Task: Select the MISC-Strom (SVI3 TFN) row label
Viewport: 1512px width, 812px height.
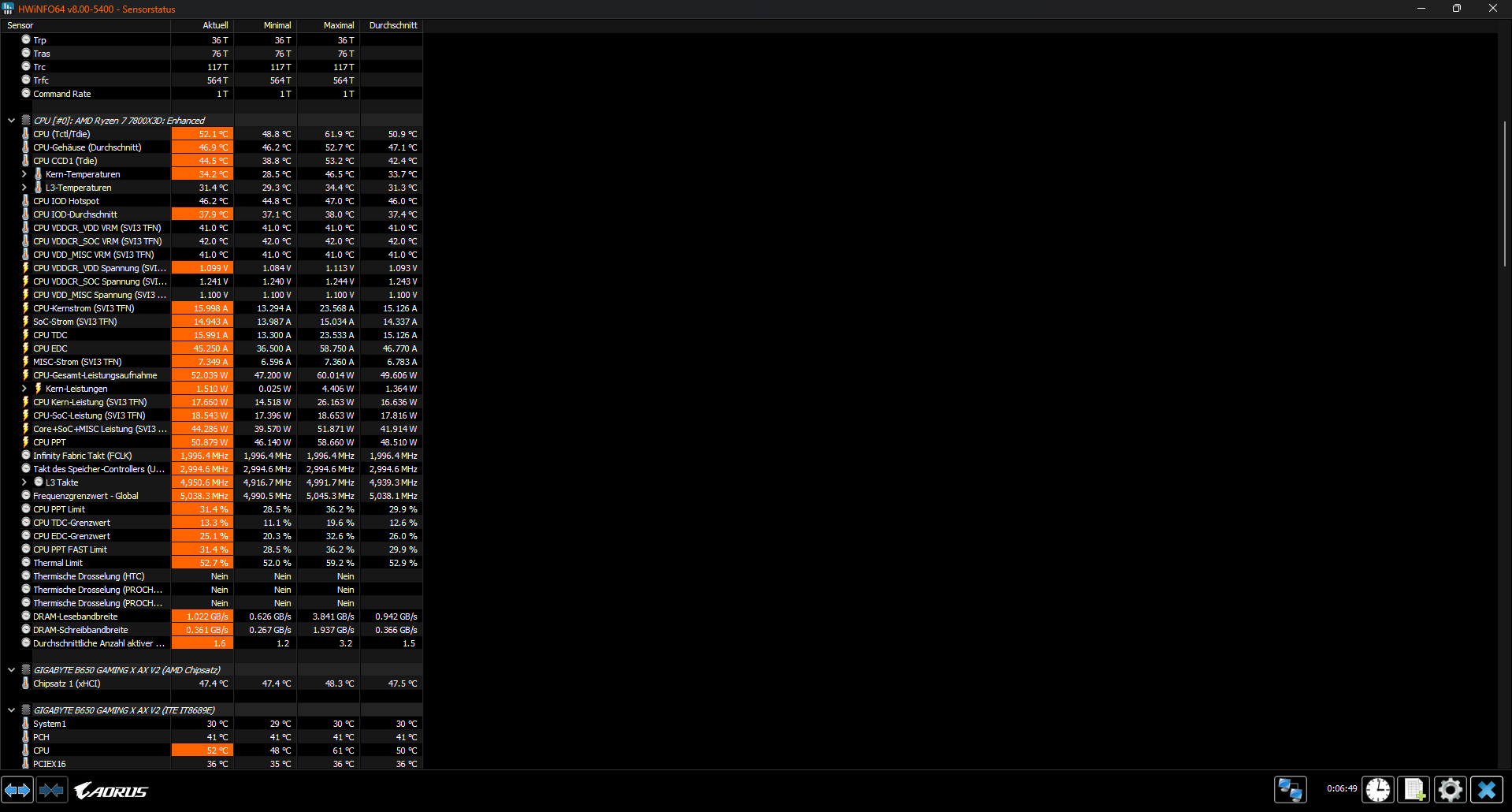Action: coord(77,362)
